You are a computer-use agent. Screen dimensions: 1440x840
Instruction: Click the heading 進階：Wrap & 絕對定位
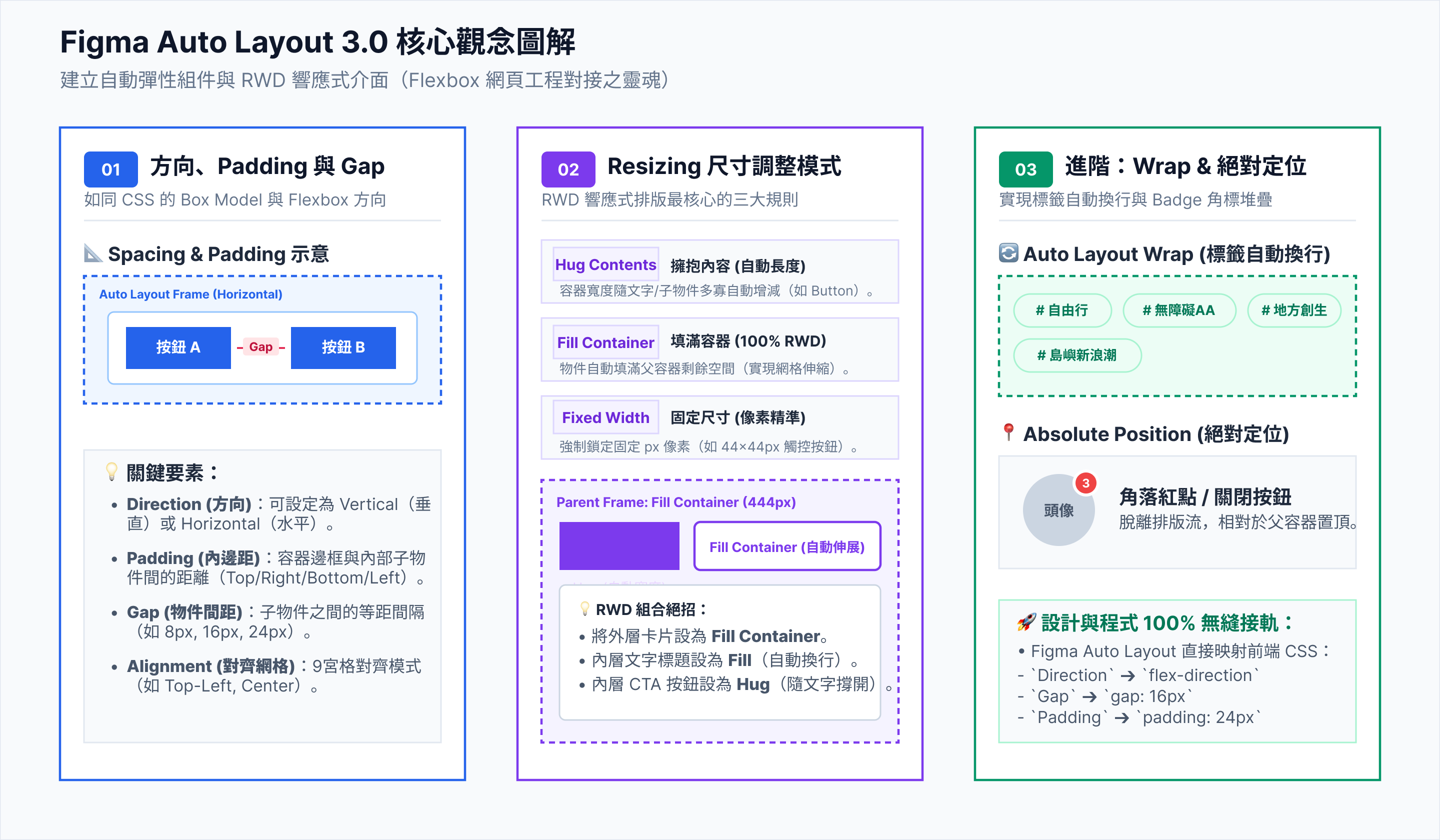[1185, 166]
